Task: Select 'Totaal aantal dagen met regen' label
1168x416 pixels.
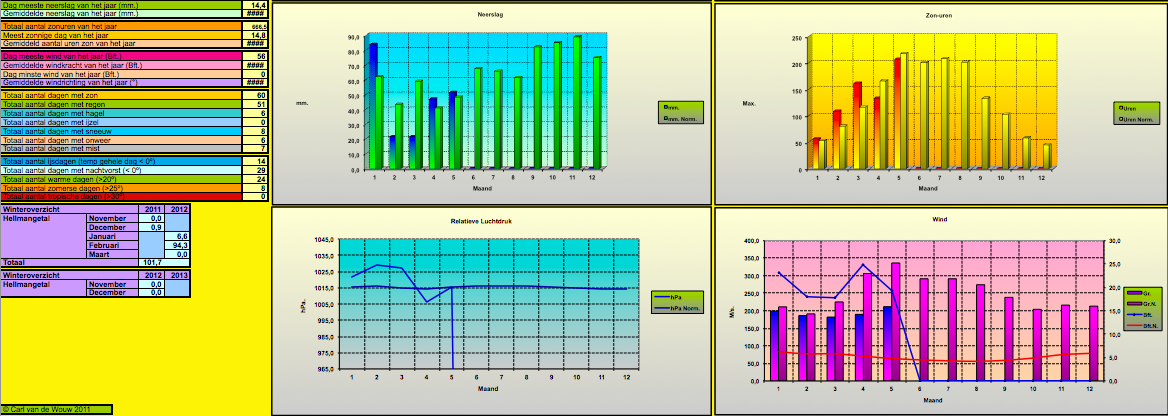Action: [x=121, y=104]
